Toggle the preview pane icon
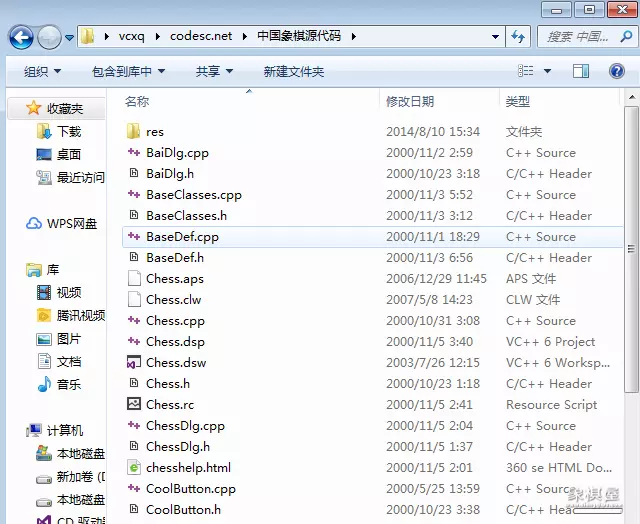 (x=581, y=71)
